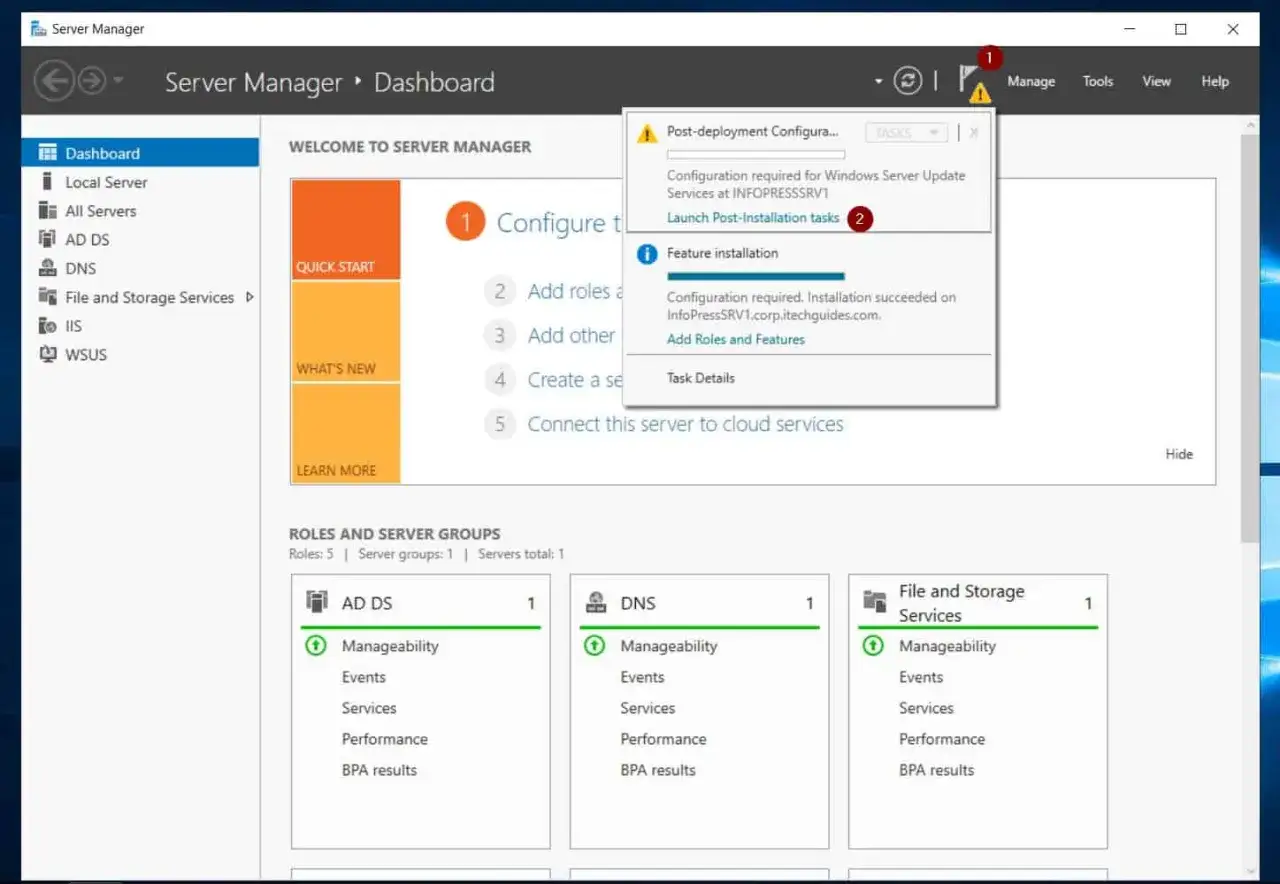Open the Manage menu
Image resolution: width=1280 pixels, height=884 pixels.
click(1031, 81)
